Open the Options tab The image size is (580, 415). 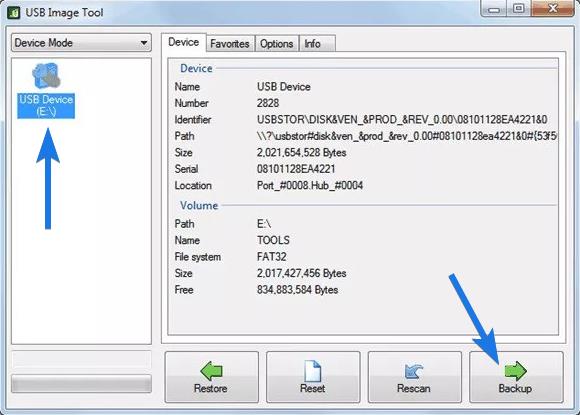276,44
